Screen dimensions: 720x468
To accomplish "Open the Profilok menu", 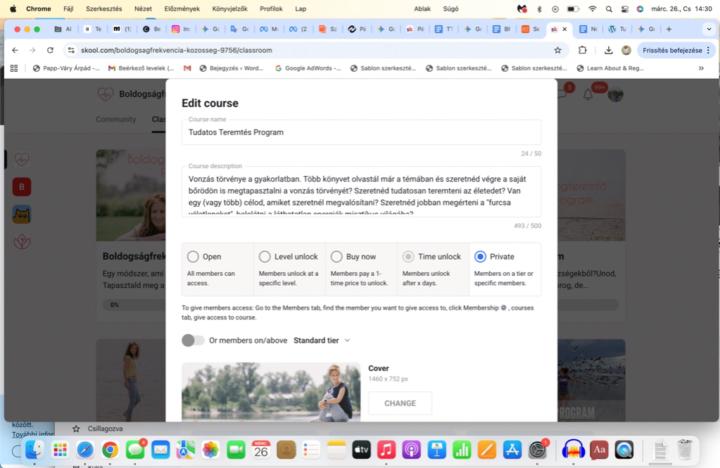I will (271, 9).
